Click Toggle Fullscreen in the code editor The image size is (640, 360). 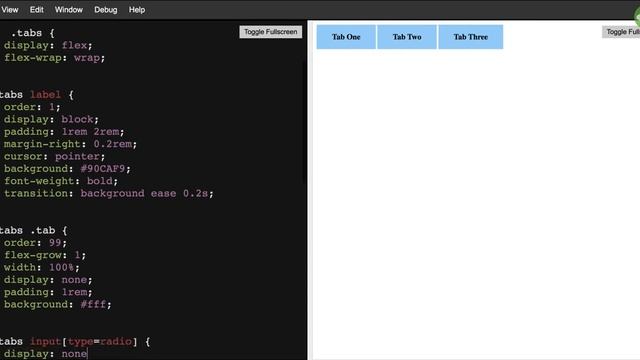tap(271, 32)
